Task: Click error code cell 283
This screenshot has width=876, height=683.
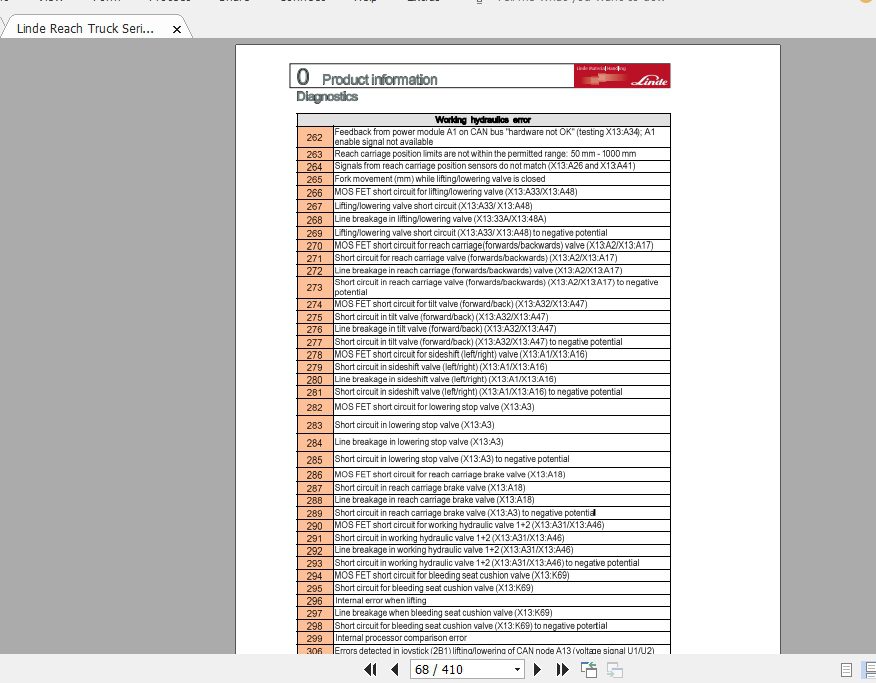Action: [315, 425]
